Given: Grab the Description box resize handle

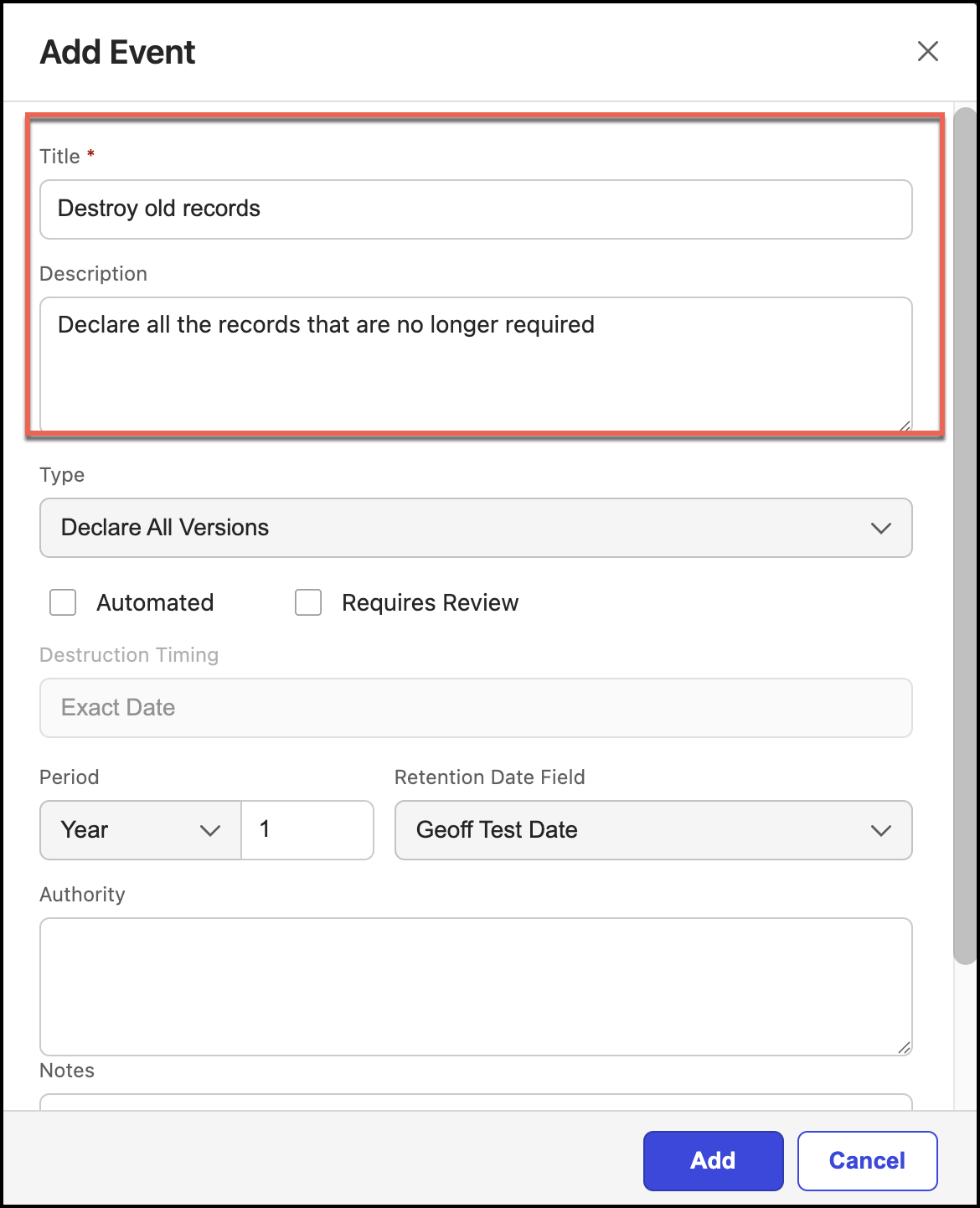Looking at the screenshot, I should coord(904,426).
